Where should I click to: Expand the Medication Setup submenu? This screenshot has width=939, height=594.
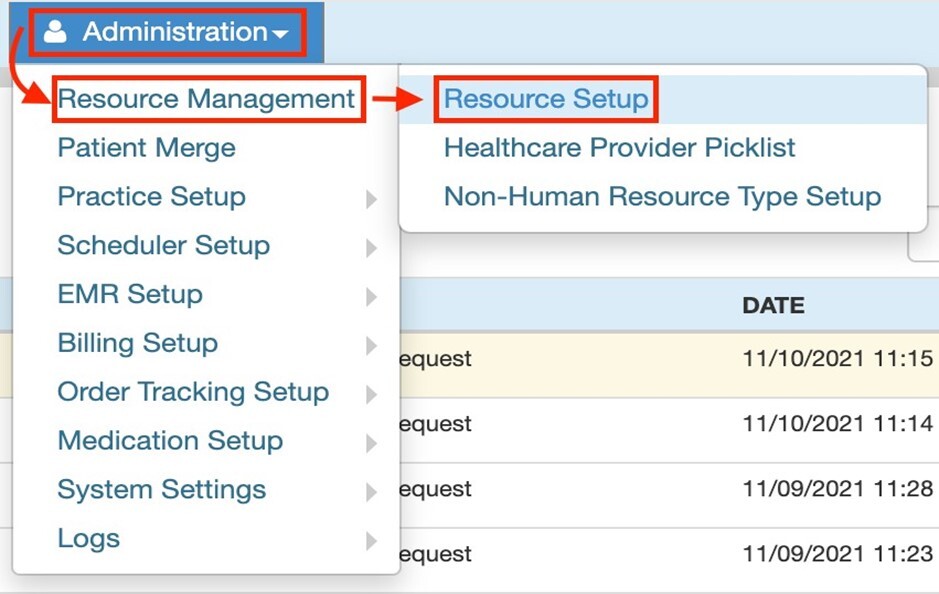point(170,441)
